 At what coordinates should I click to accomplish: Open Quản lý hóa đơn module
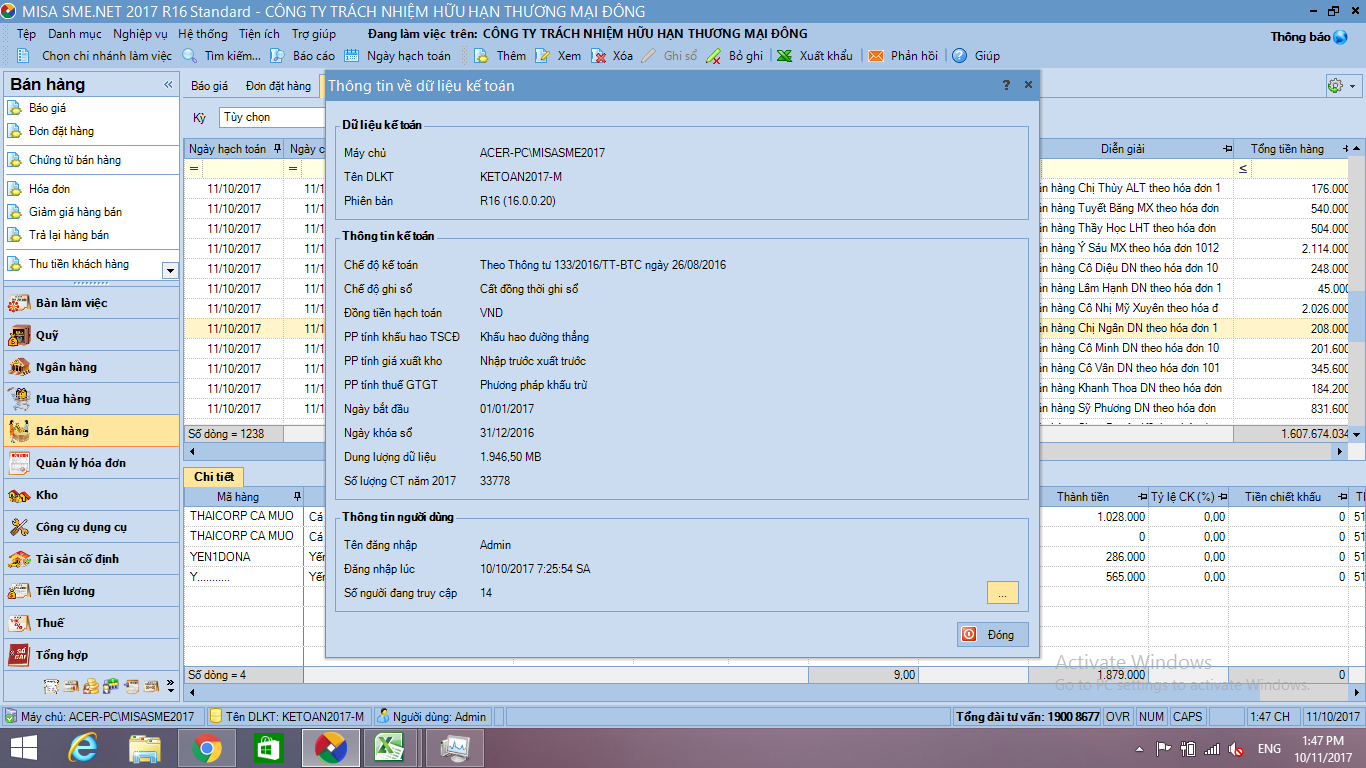92,463
